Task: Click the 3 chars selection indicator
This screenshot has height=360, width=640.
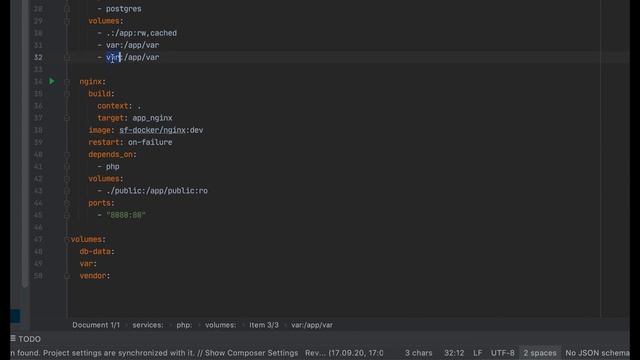Action: pos(418,353)
